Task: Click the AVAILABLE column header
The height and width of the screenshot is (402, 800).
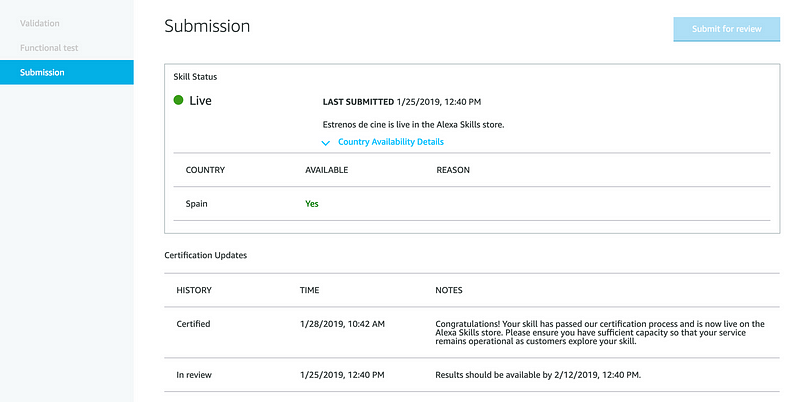Action: [x=326, y=170]
